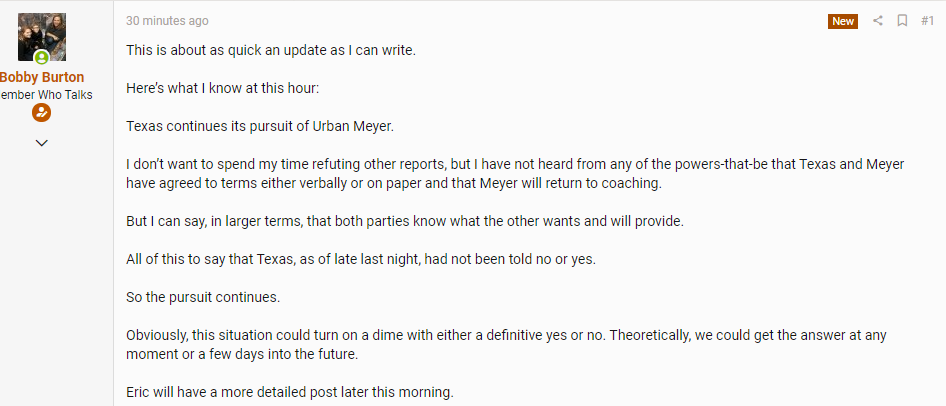Open the Bobby Burton profile link
Image resolution: width=946 pixels, height=406 pixels.
point(42,77)
